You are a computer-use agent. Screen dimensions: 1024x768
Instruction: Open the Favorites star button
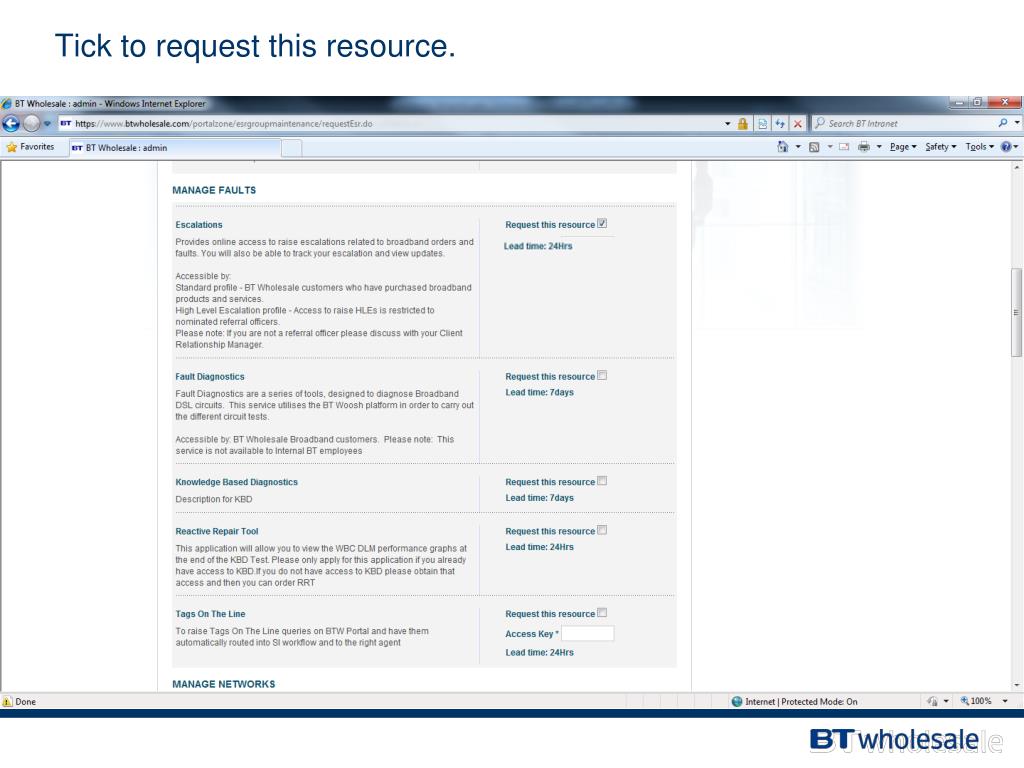pyautogui.click(x=30, y=147)
